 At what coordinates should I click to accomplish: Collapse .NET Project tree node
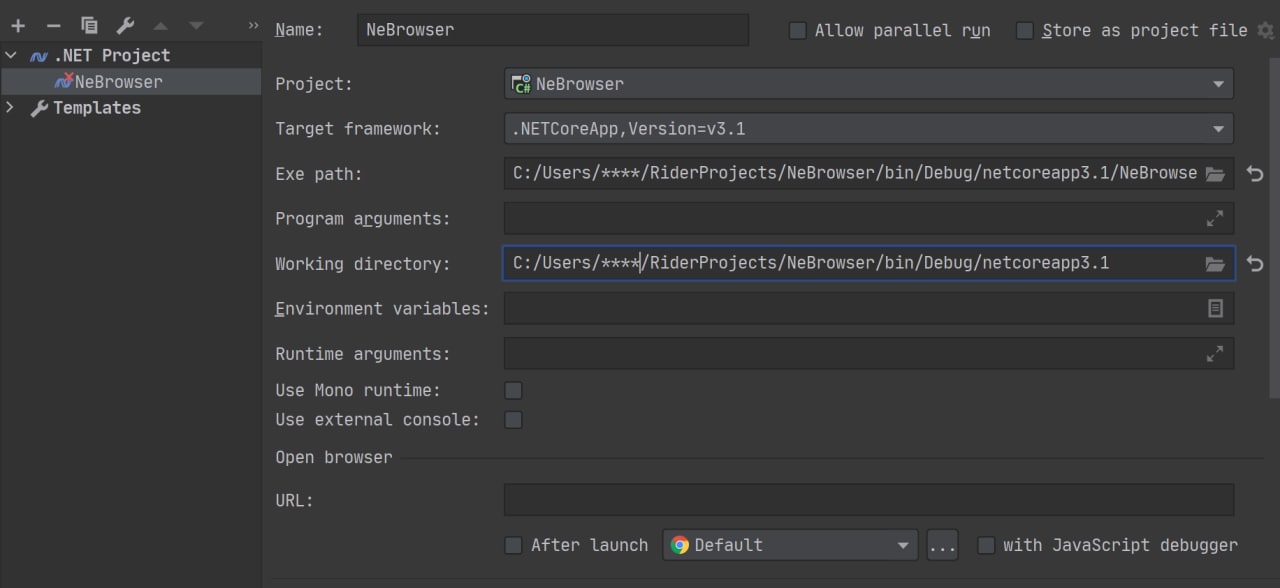pyautogui.click(x=11, y=55)
